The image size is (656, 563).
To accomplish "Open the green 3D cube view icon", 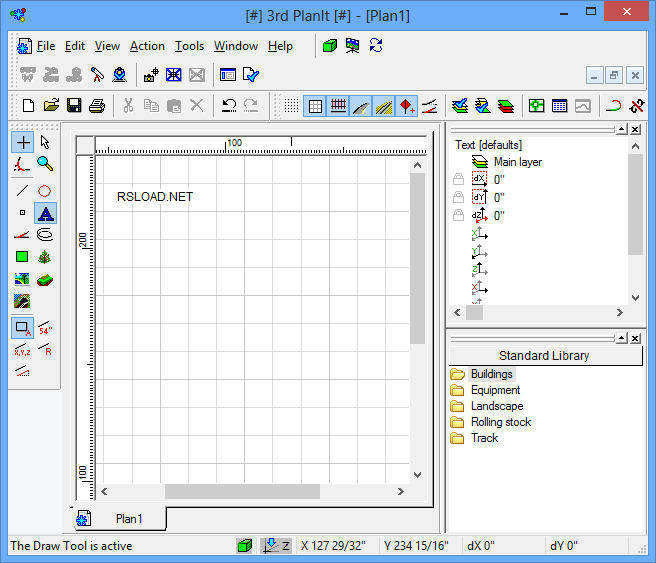I will coord(330,46).
